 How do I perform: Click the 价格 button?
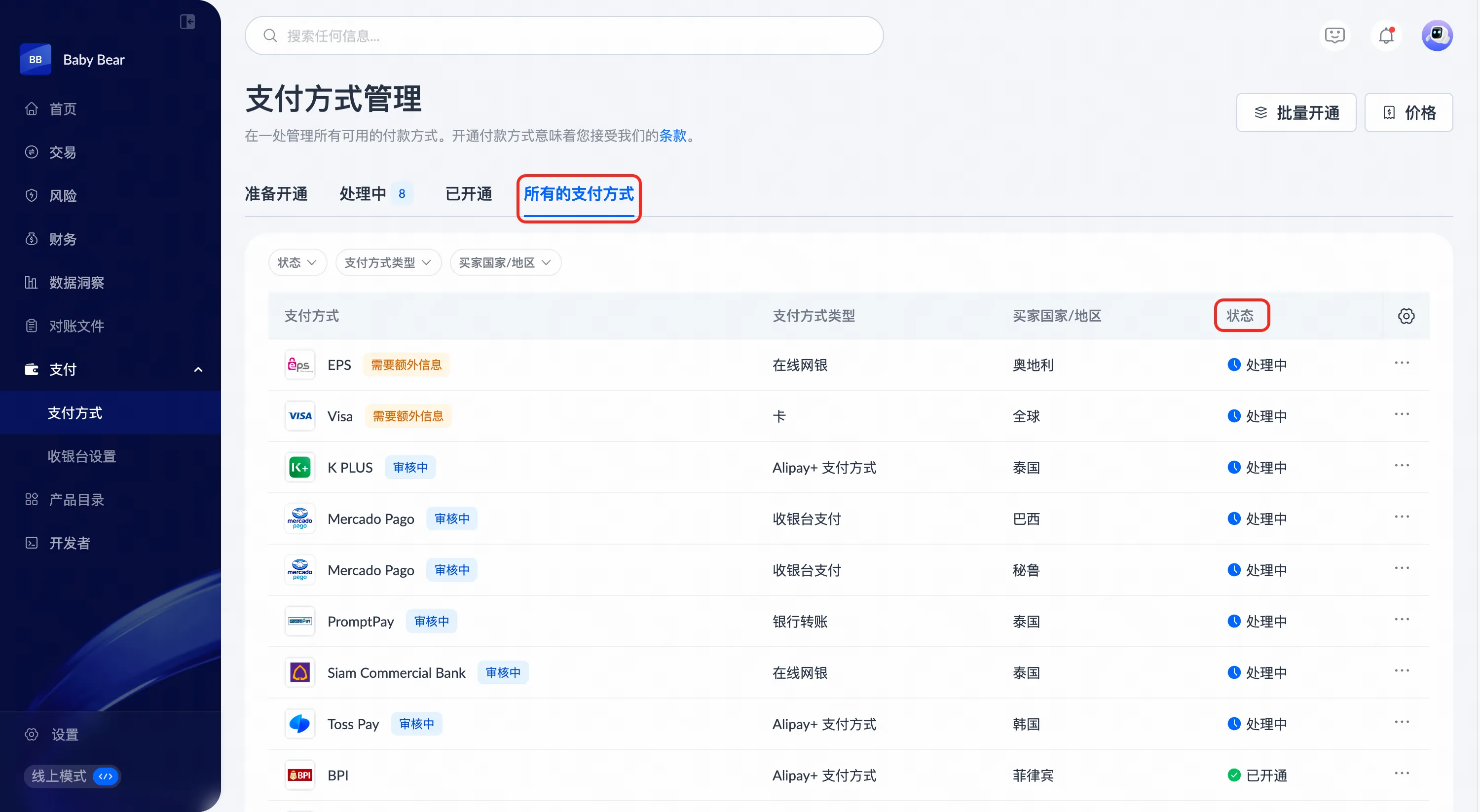pyautogui.click(x=1408, y=112)
